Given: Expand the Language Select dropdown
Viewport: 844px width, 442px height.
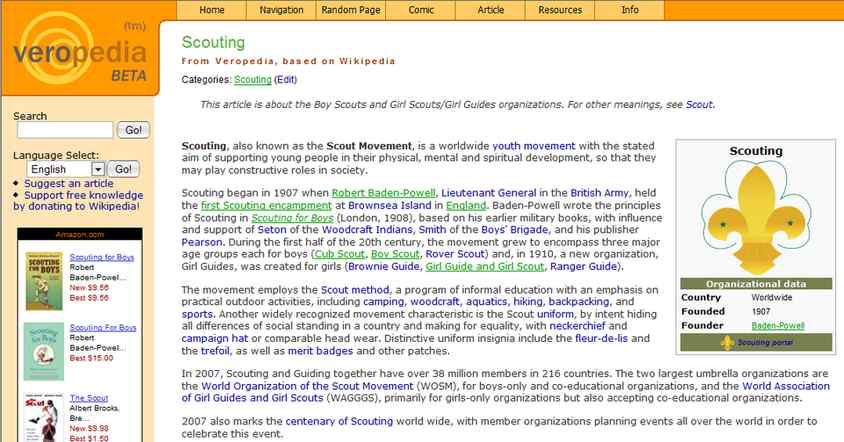Looking at the screenshot, I should point(97,169).
